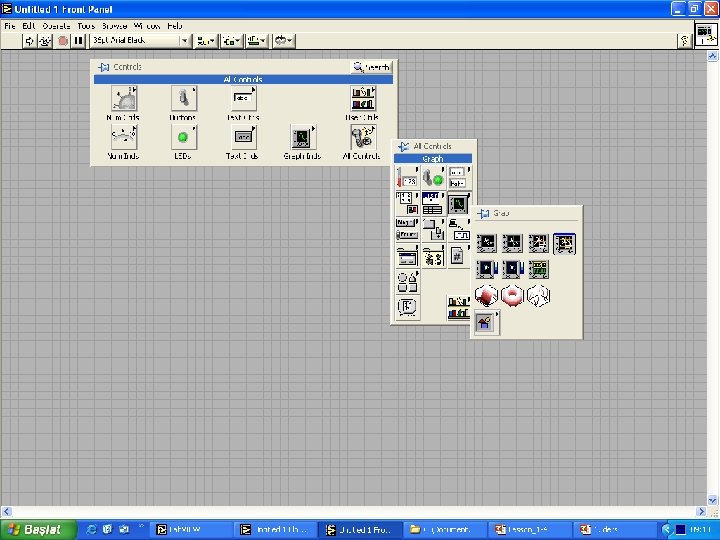Open the Operate menu
The height and width of the screenshot is (540, 720).
pyautogui.click(x=56, y=26)
